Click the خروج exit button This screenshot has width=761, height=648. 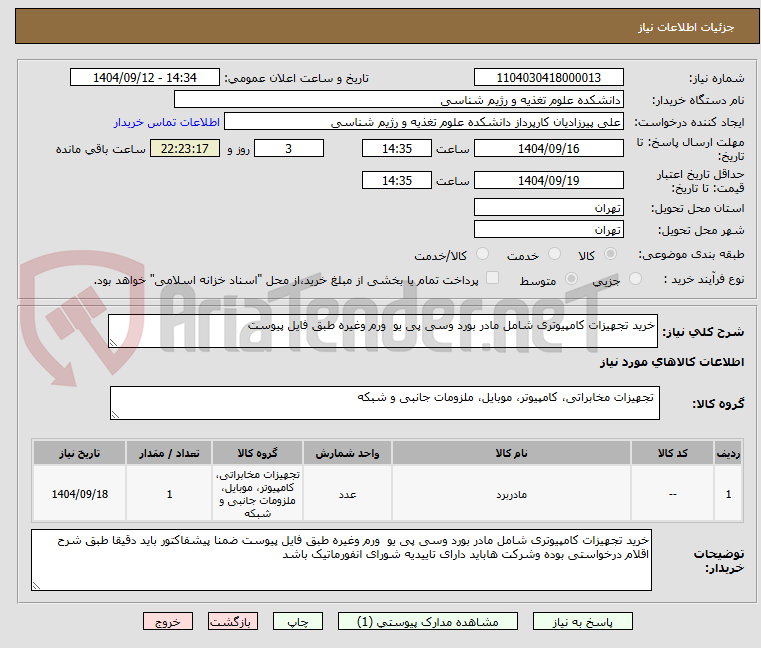click(x=168, y=621)
